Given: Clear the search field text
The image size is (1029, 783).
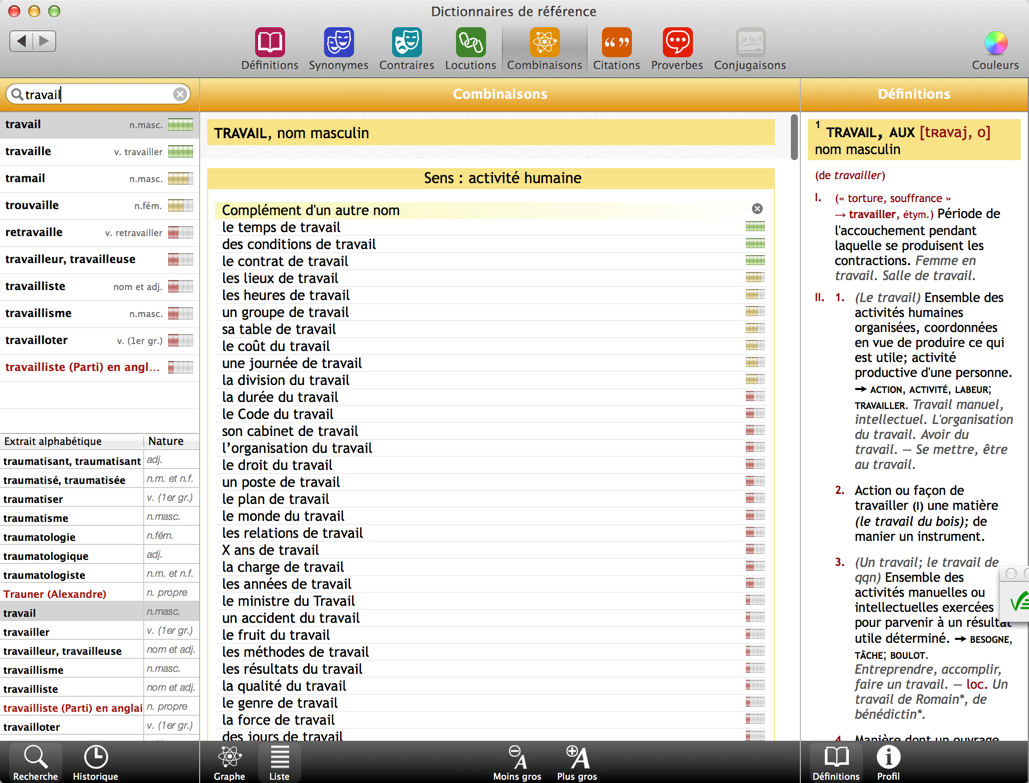Looking at the screenshot, I should pos(180,95).
